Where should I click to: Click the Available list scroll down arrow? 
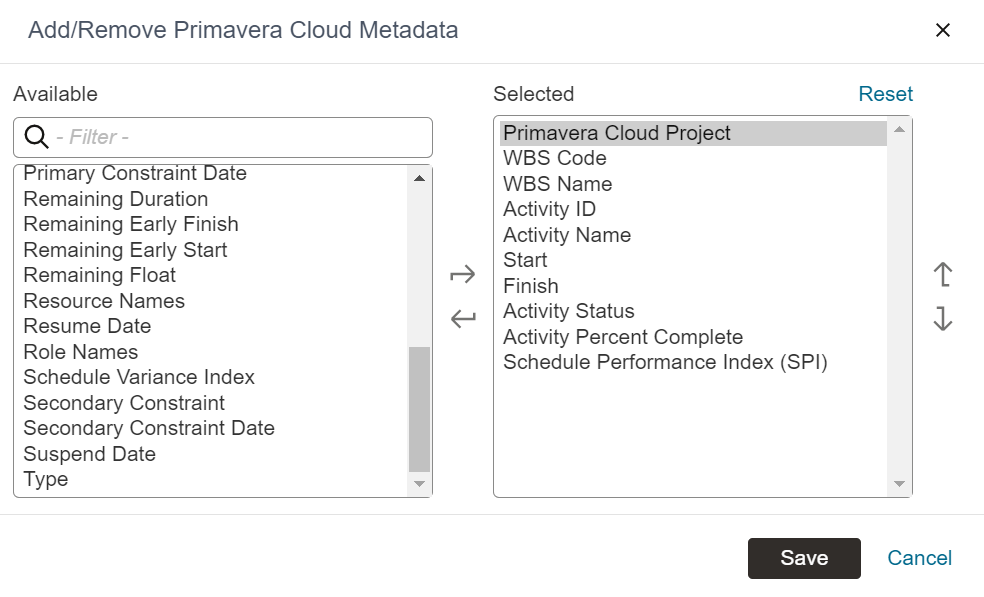[419, 484]
